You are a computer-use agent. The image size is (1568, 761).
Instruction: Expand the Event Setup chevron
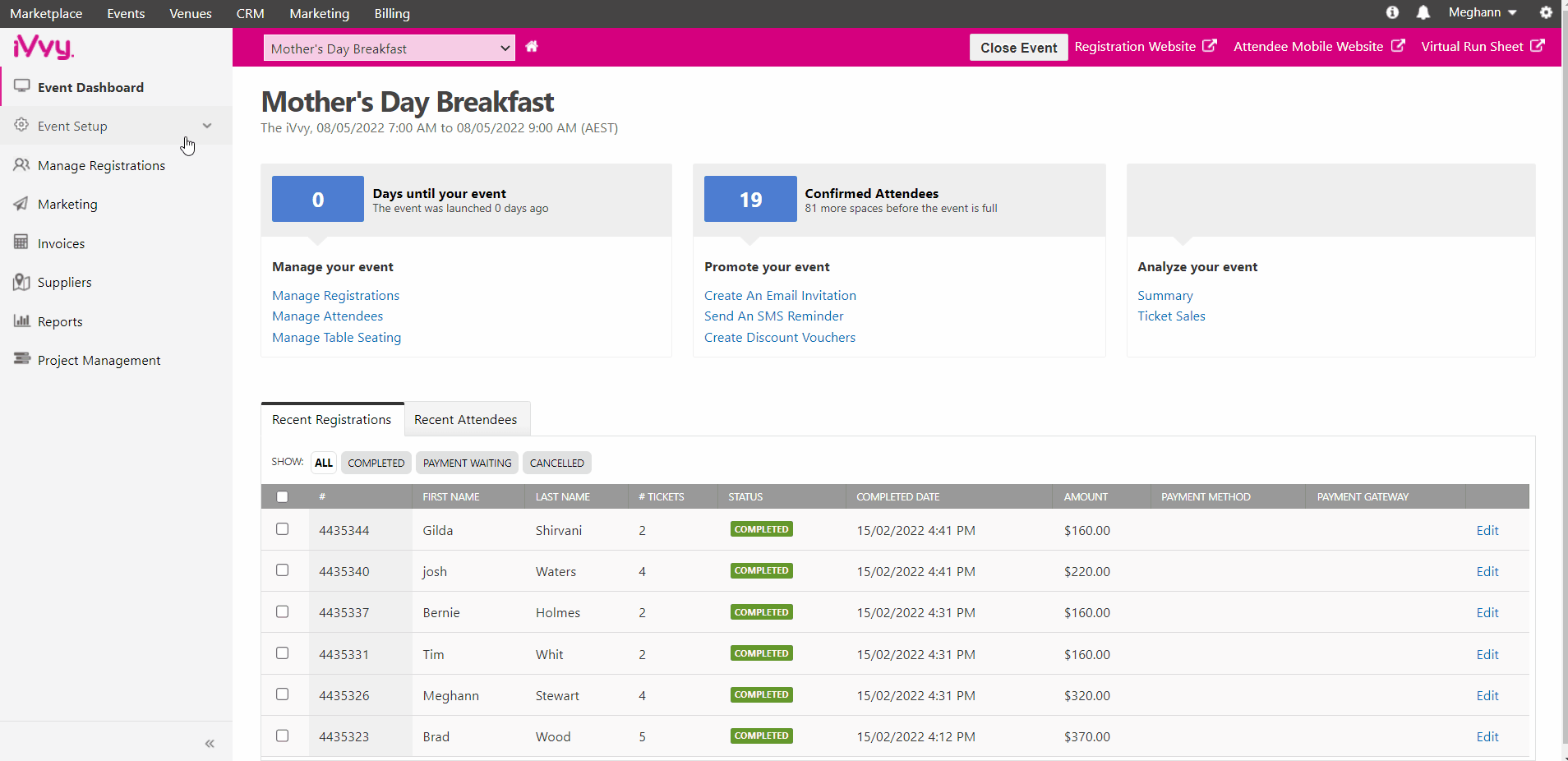(207, 126)
